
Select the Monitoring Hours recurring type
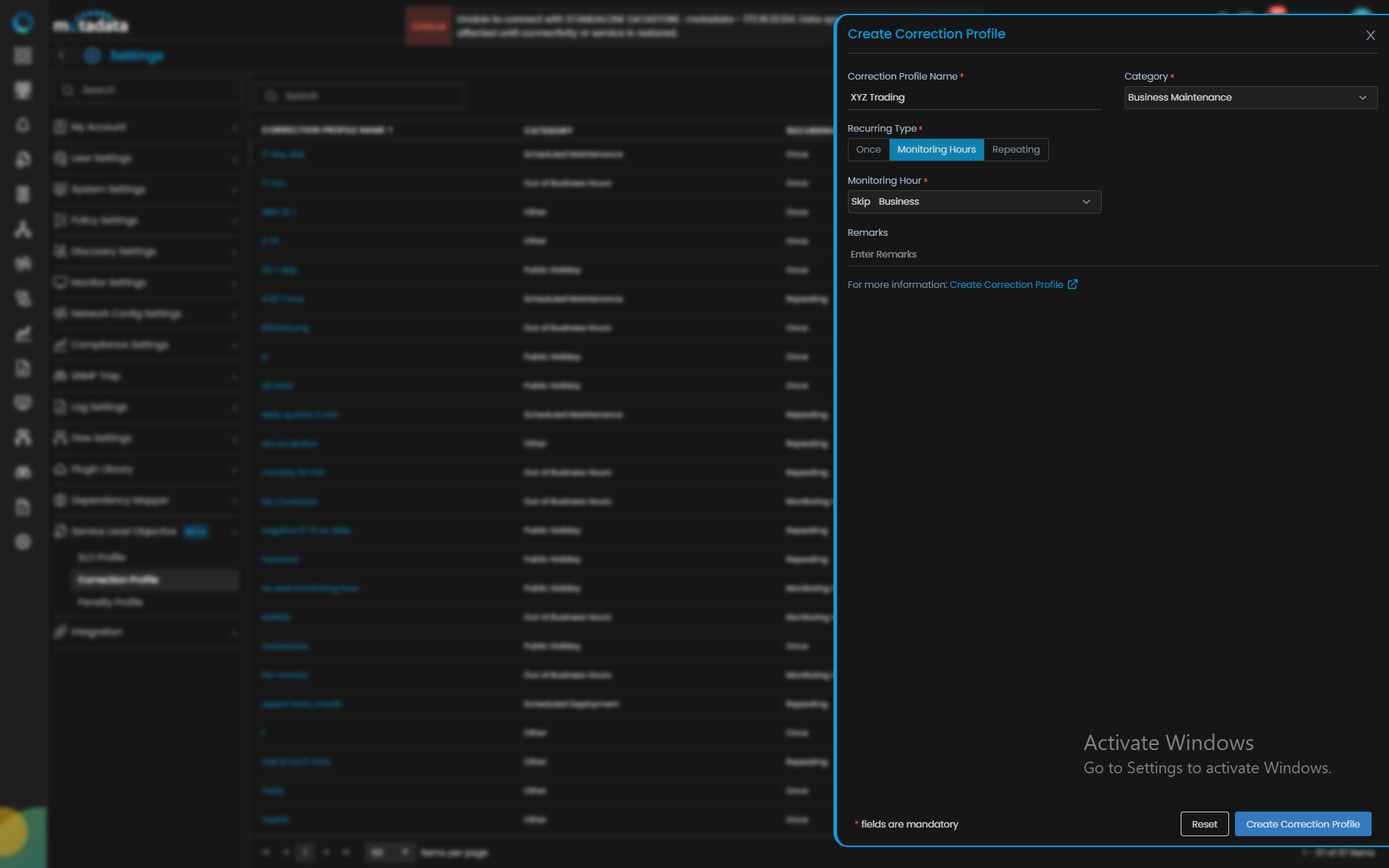point(936,150)
